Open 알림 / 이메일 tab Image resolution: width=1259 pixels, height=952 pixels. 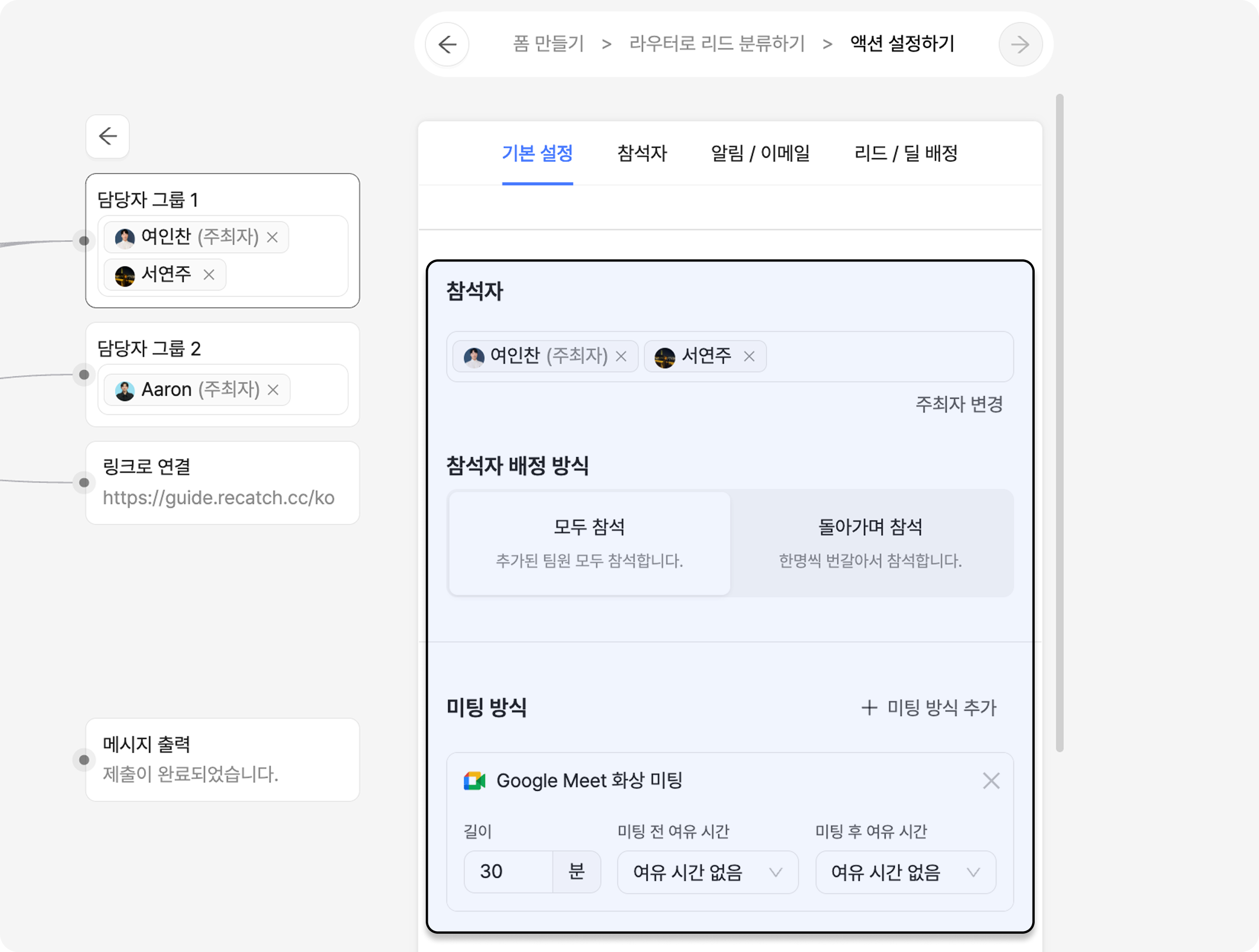760,153
